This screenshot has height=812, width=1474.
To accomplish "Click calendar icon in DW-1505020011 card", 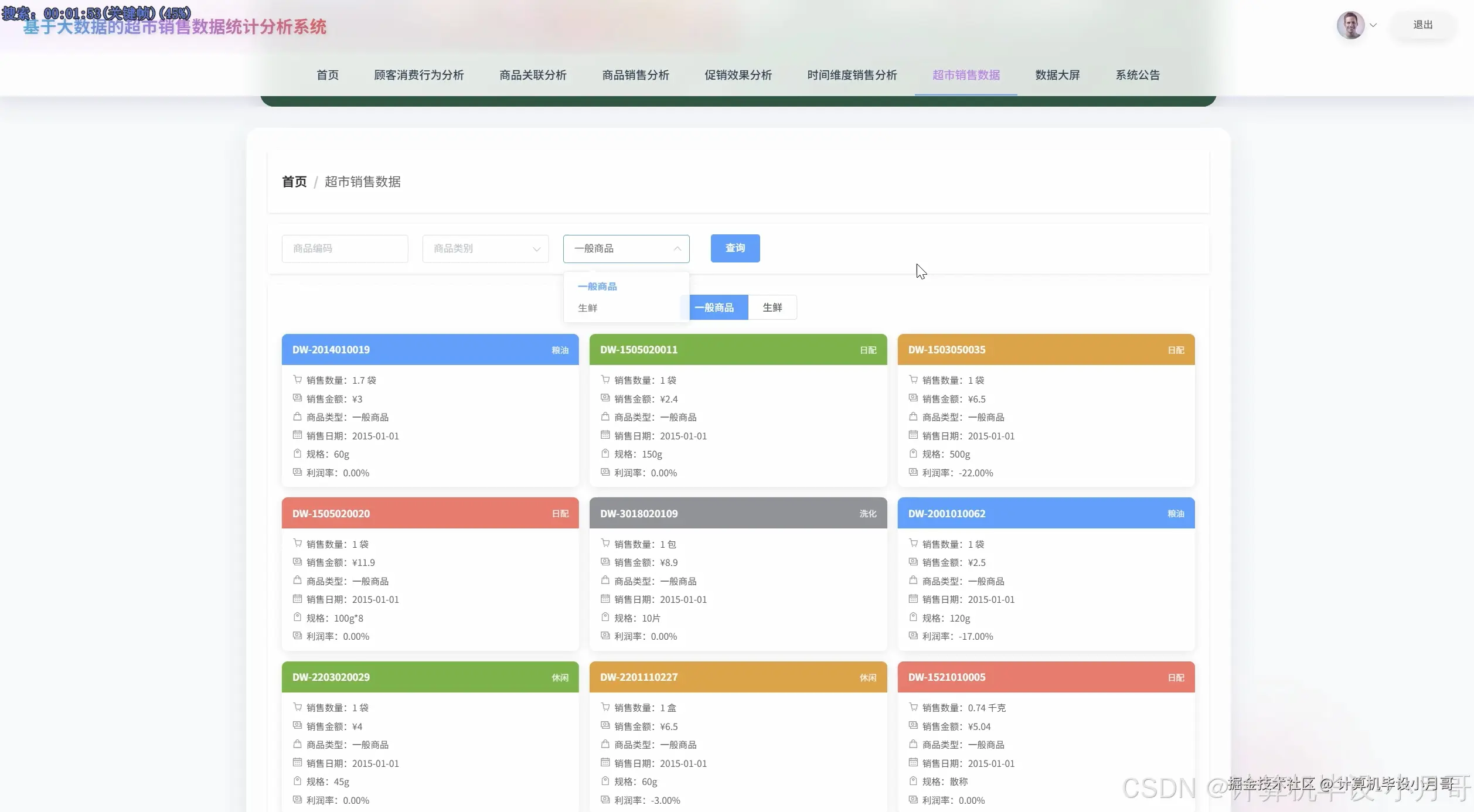I will click(x=605, y=435).
